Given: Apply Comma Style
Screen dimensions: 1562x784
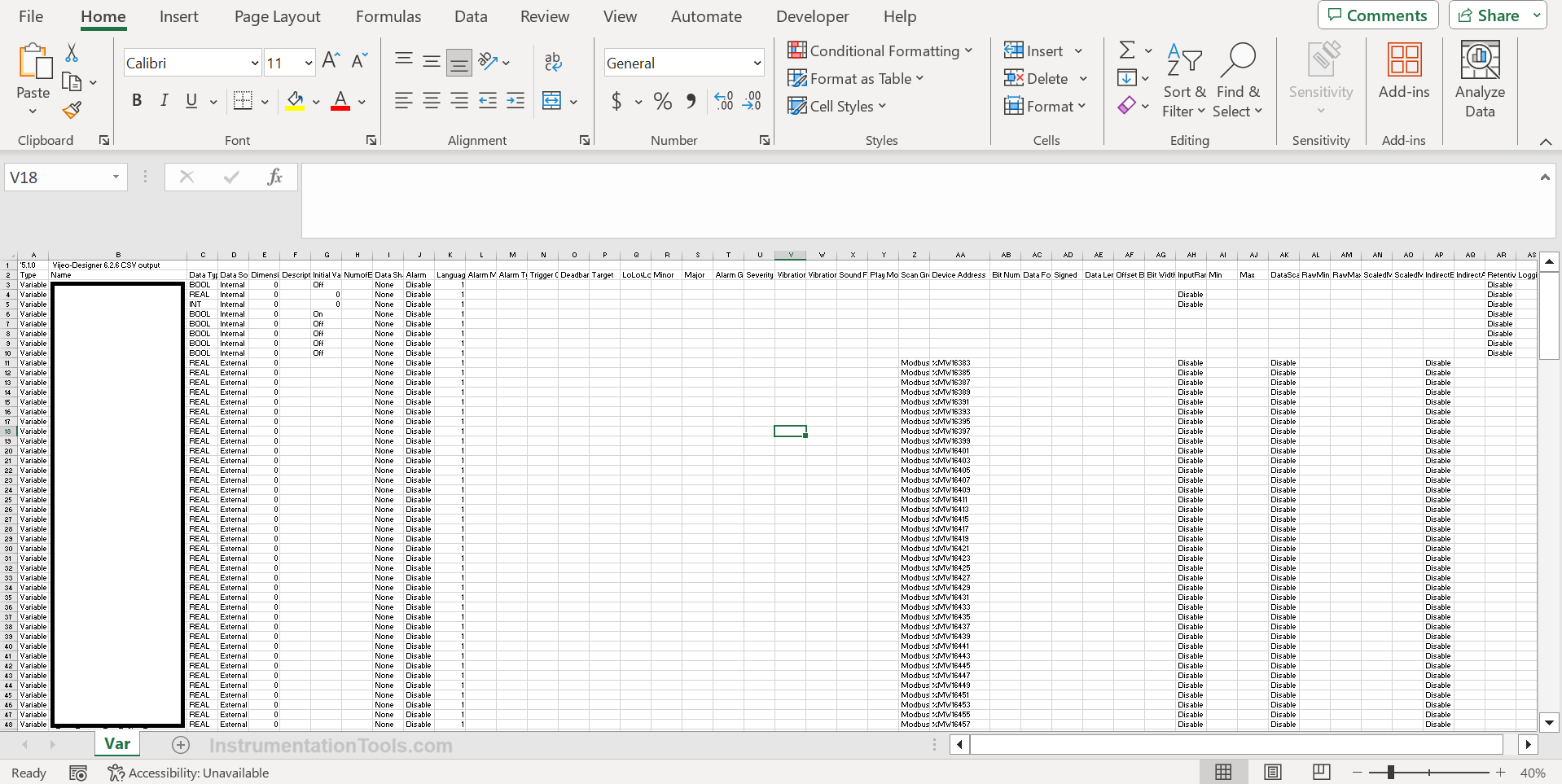Looking at the screenshot, I should (x=691, y=101).
